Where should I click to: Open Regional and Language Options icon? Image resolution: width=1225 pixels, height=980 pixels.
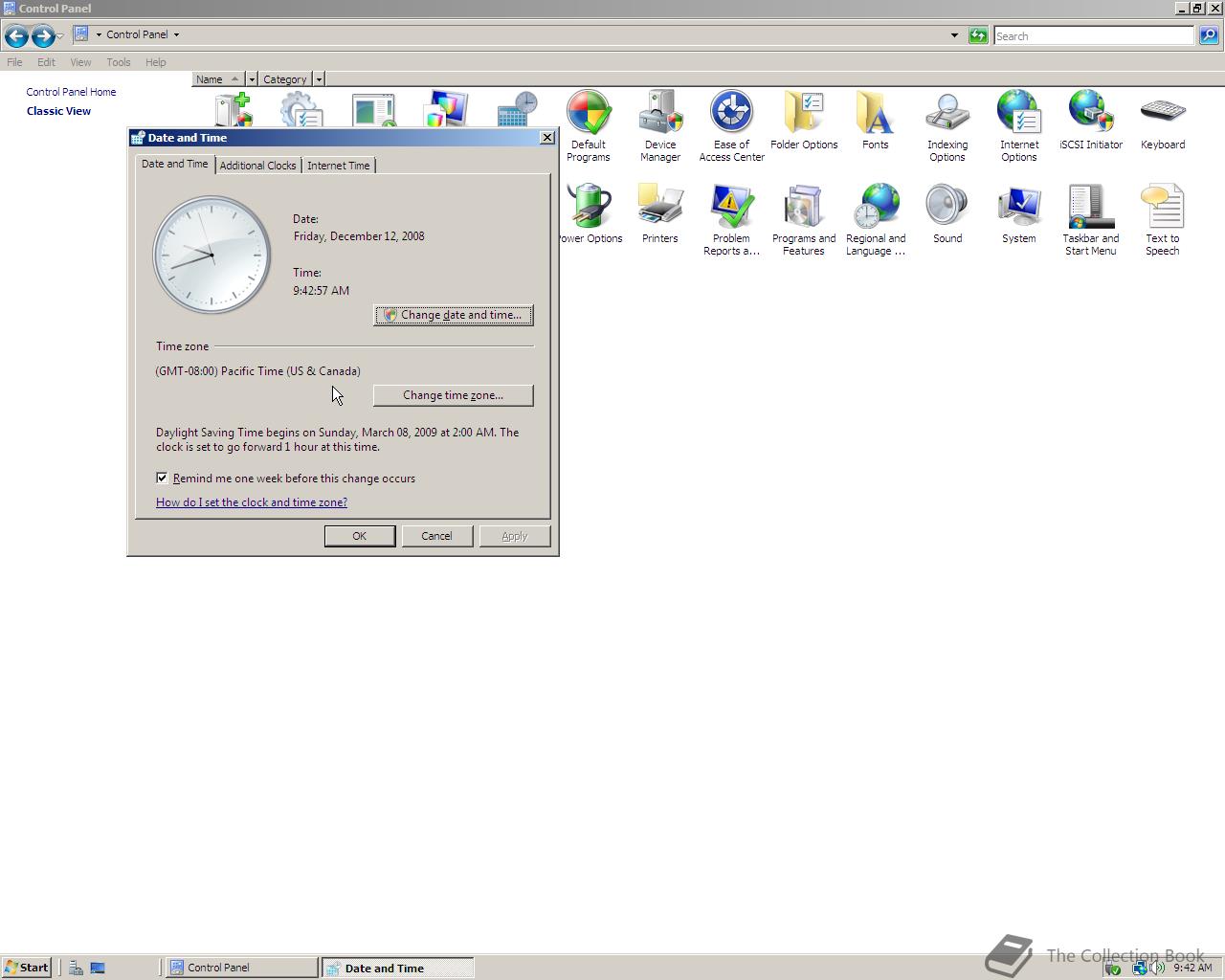click(x=875, y=219)
